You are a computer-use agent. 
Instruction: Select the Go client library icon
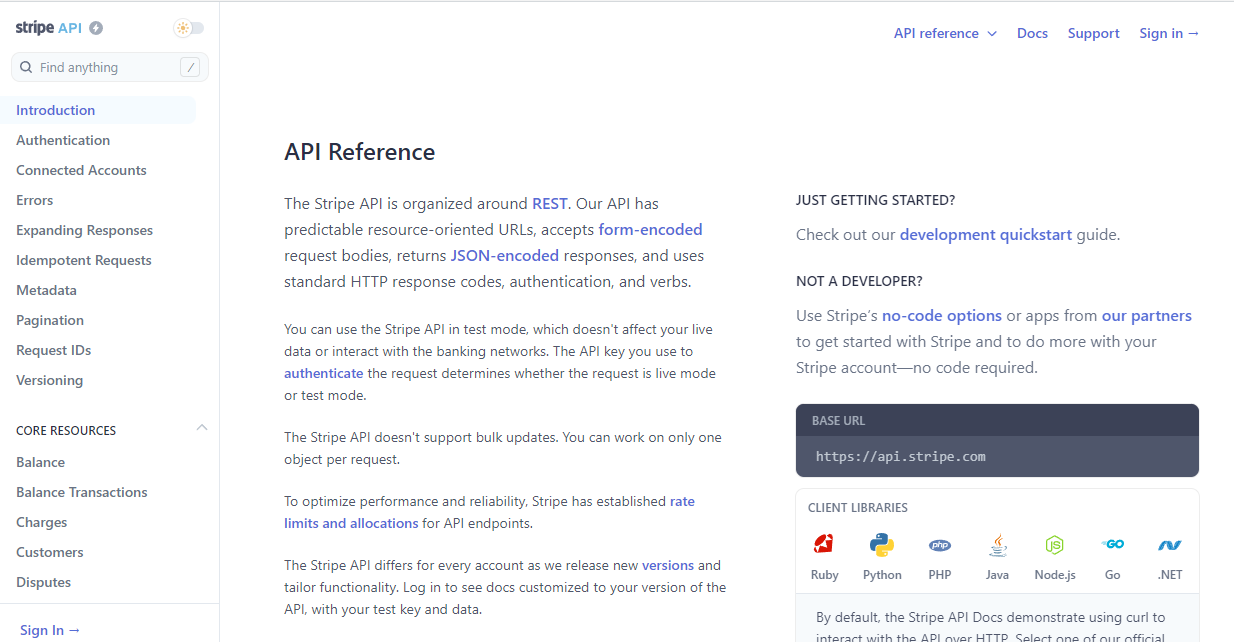[x=1112, y=545]
